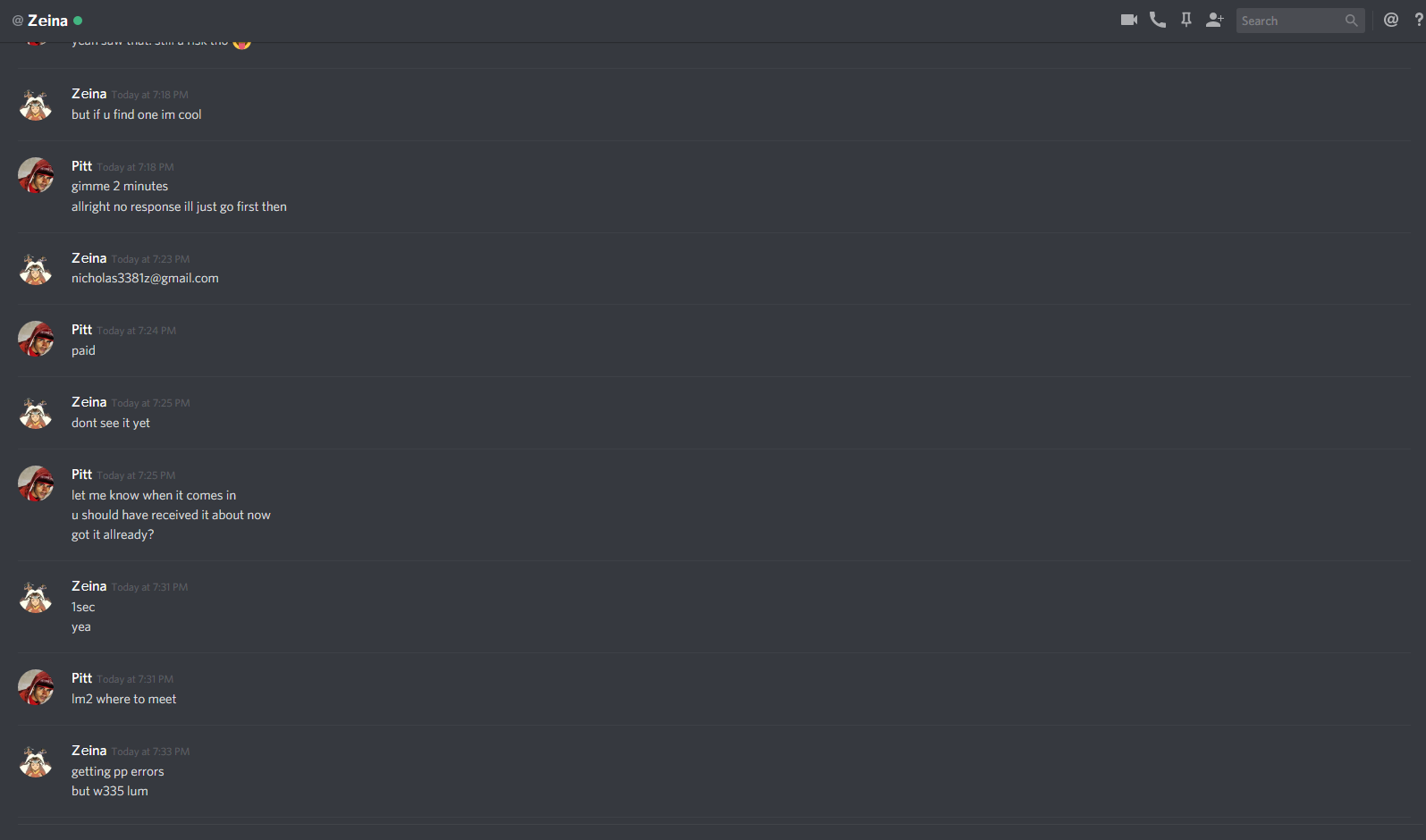Click the green online status dot beside Zeina

click(x=78, y=21)
